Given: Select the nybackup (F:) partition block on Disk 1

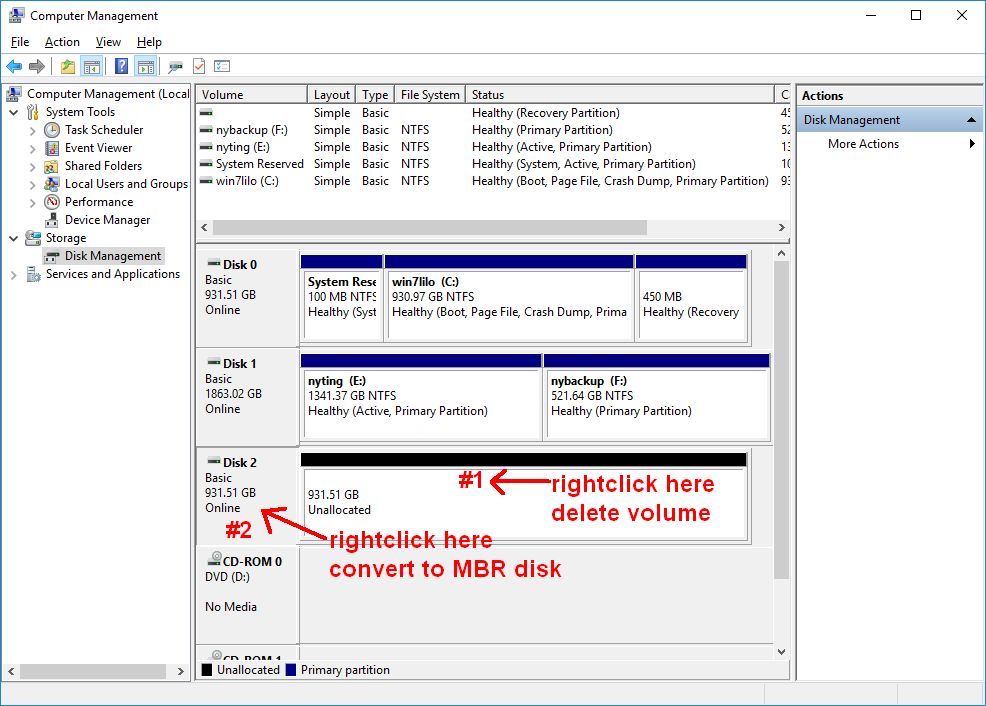Looking at the screenshot, I should [x=657, y=397].
